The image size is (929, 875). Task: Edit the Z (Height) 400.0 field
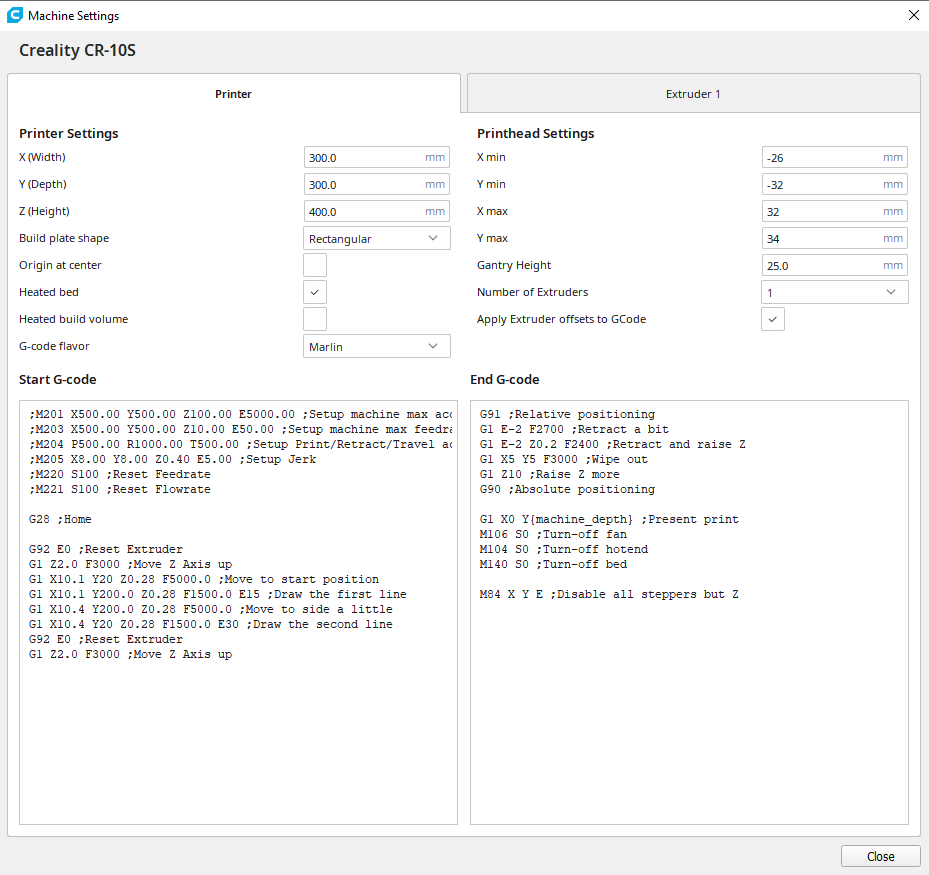(x=377, y=211)
